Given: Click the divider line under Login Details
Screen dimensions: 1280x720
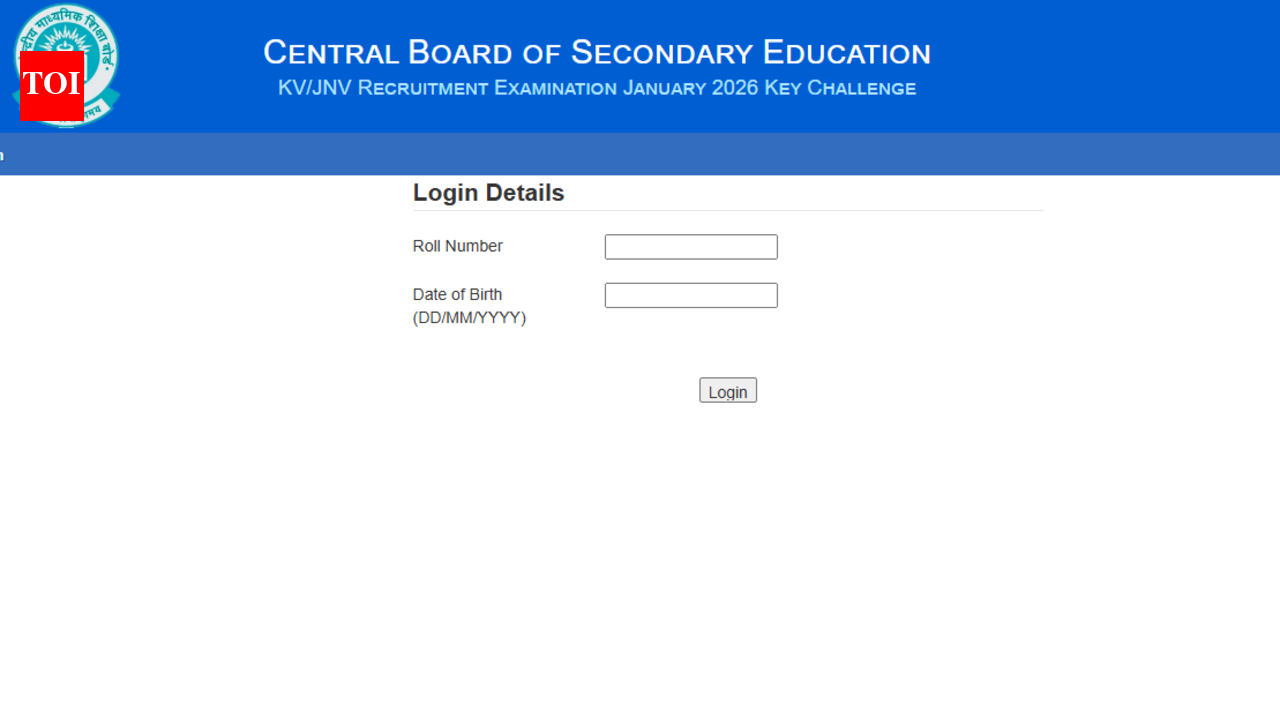Looking at the screenshot, I should 727,208.
